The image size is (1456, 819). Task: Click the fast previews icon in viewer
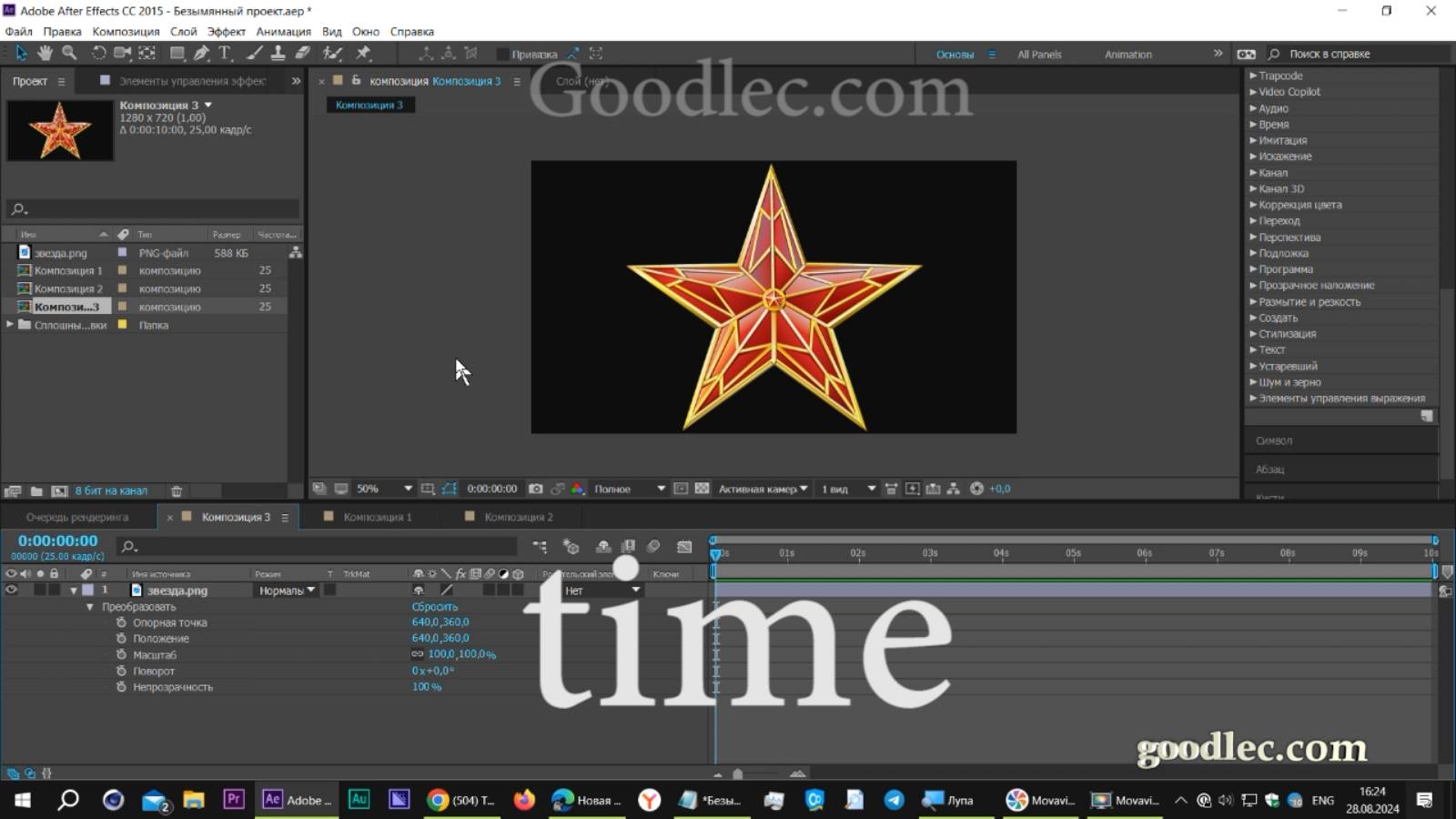pos(913,489)
